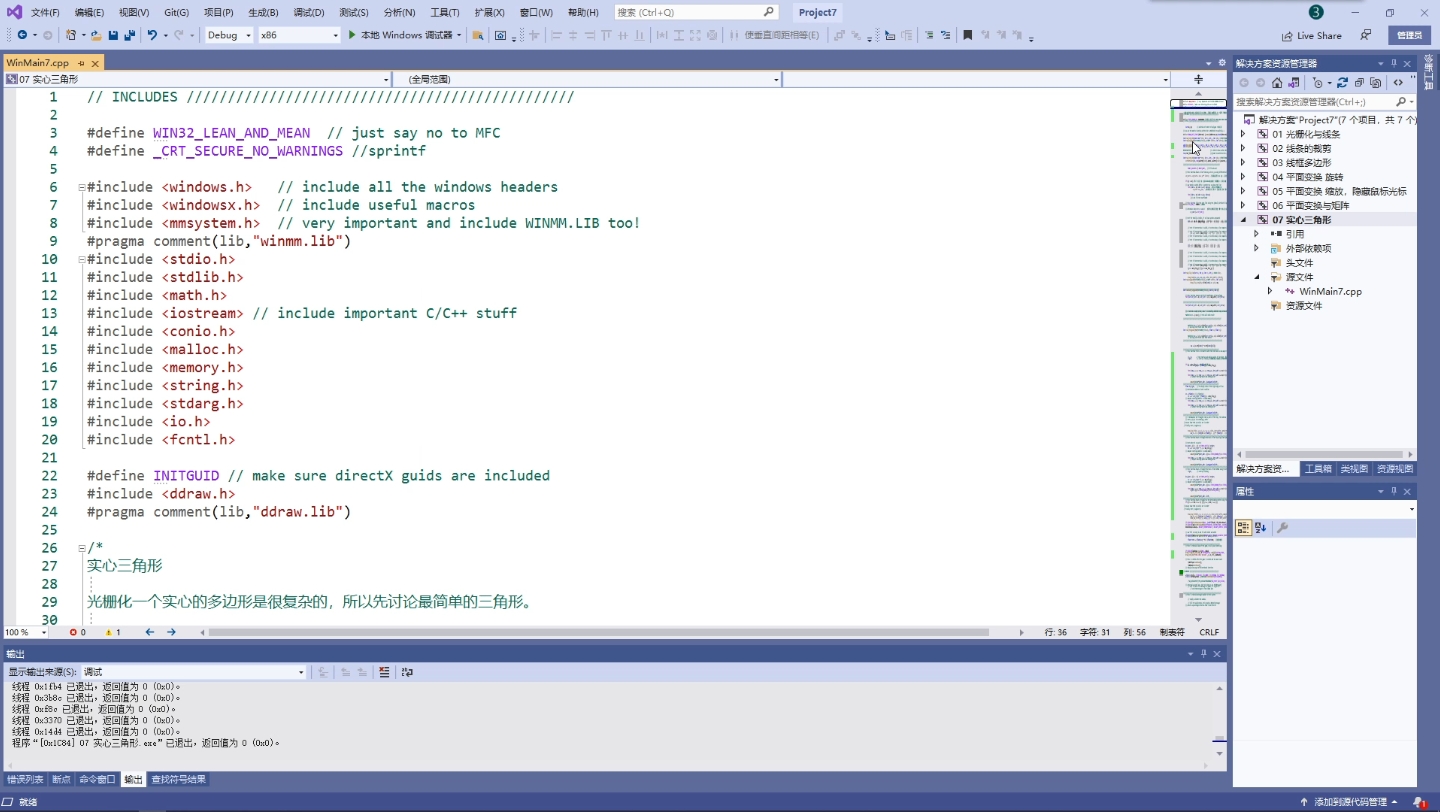Collapse the comment block at line 26
Screen dimensions: 1440x812
[81, 548]
